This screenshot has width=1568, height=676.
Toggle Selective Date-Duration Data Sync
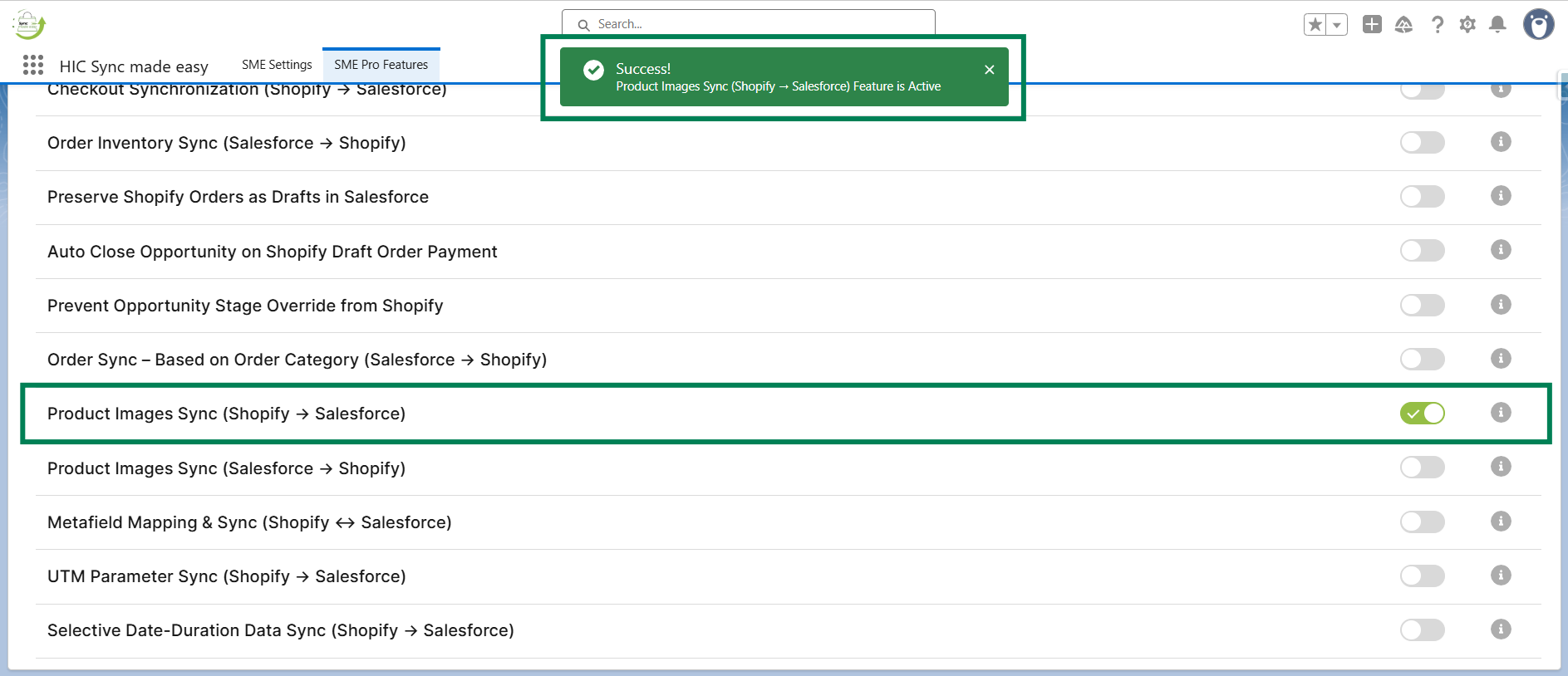point(1422,629)
